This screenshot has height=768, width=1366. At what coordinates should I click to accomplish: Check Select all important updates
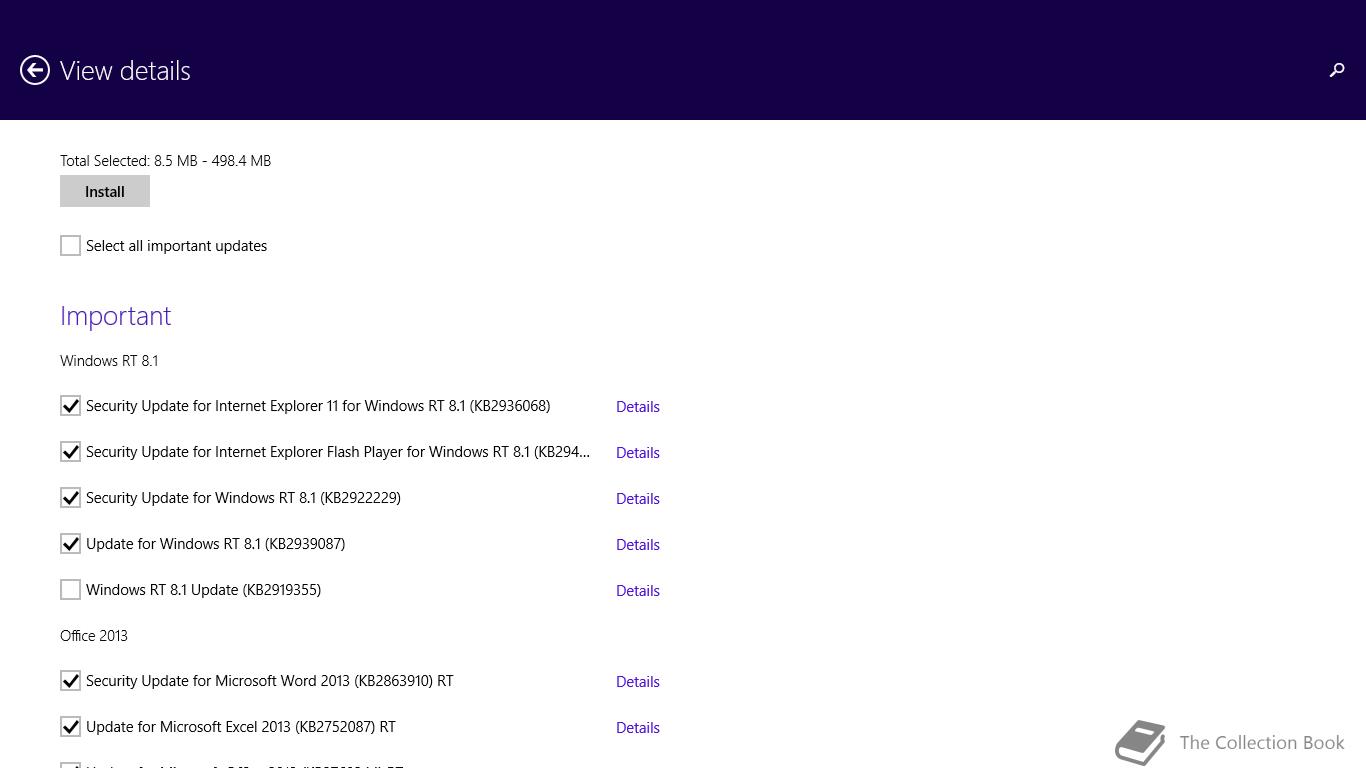(x=70, y=246)
